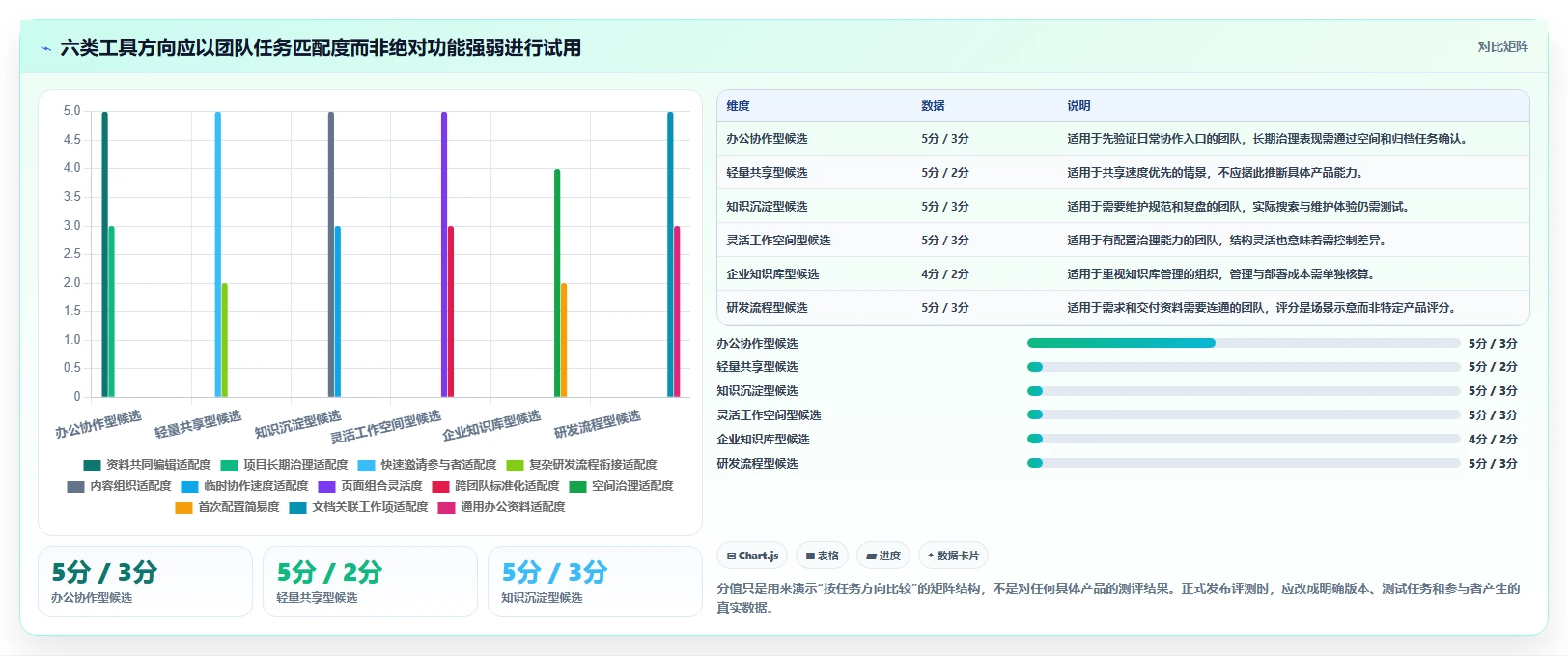The width and height of the screenshot is (1568, 656).
Task: Click 办公协作型候选 progress bar
Action: pos(1244,343)
